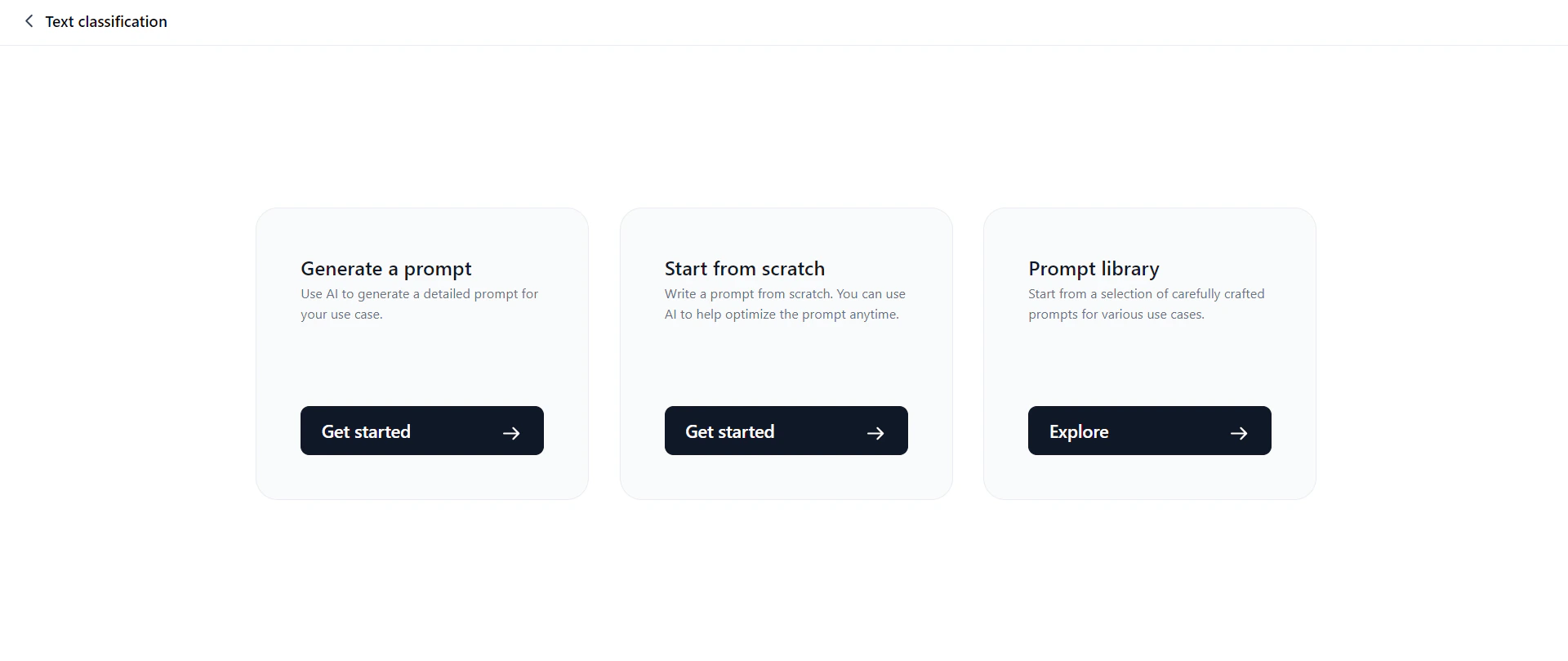Viewport: 1568px width, 661px height.
Task: Click the back arrow beside Text classification
Action: [29, 21]
